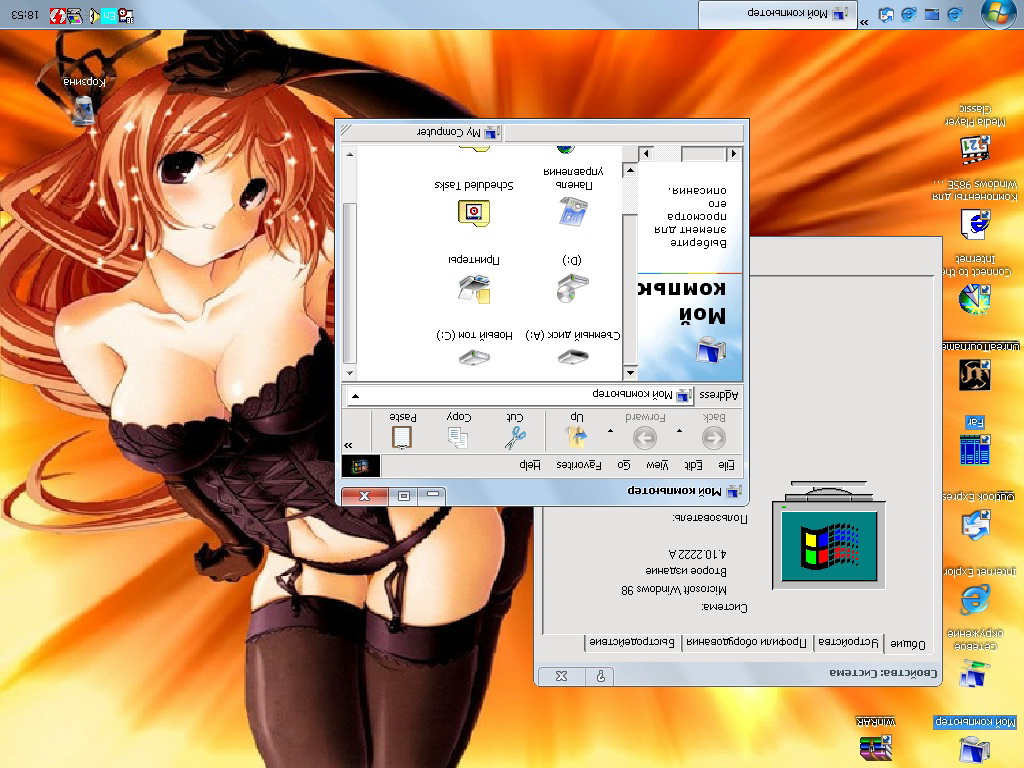This screenshot has height=768, width=1024.
Task: Click the Paste clipboard toolbar icon
Action: pos(402,436)
